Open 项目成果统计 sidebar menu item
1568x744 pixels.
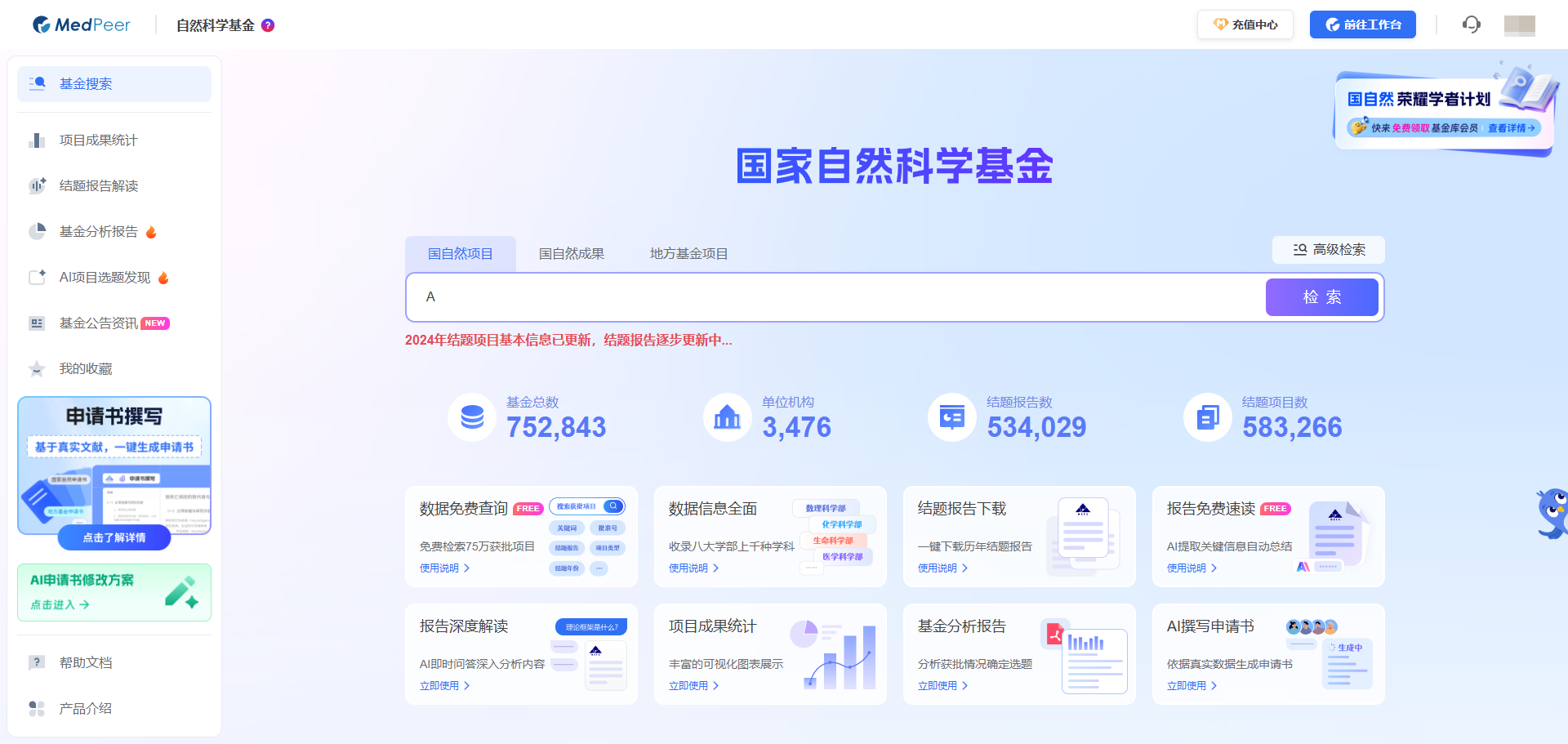(114, 140)
